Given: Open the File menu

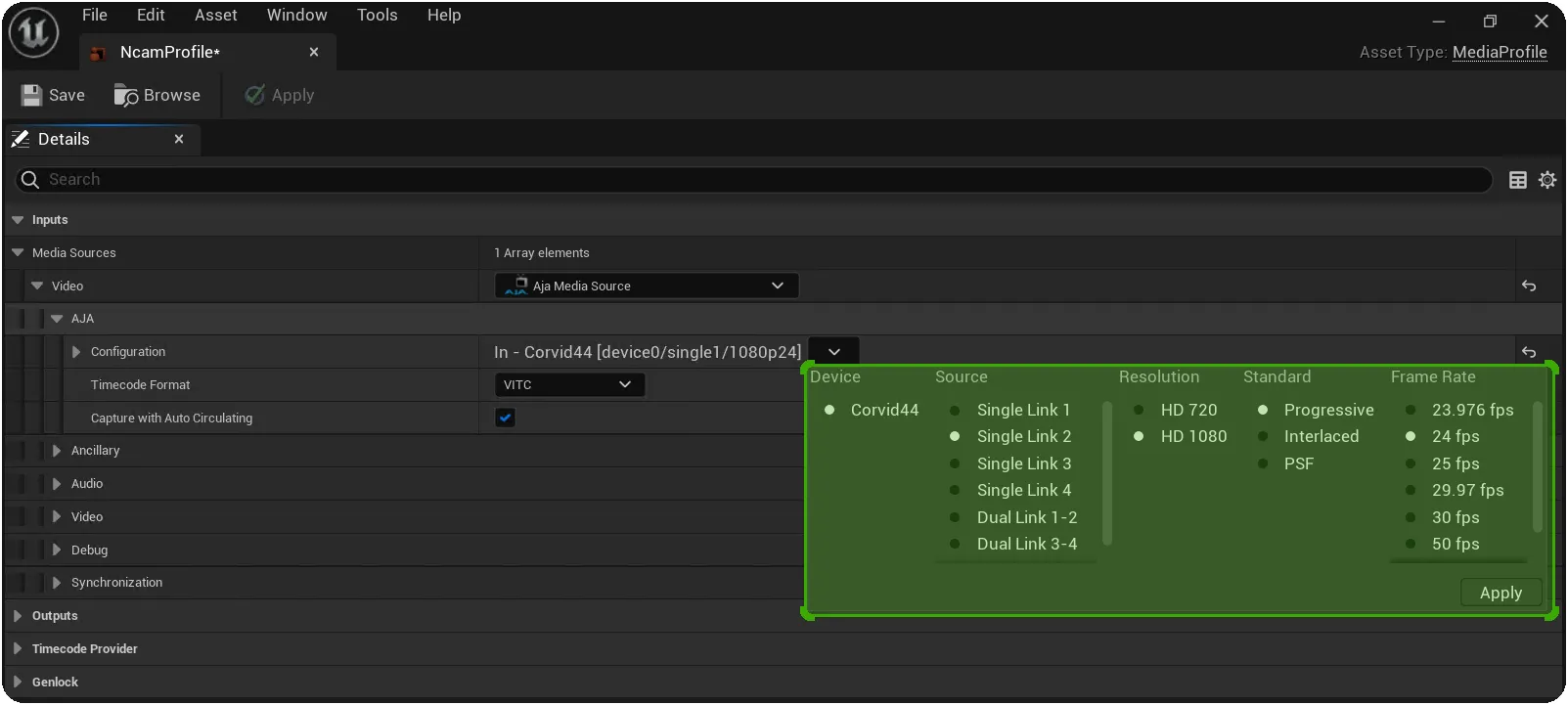Looking at the screenshot, I should 95,16.
